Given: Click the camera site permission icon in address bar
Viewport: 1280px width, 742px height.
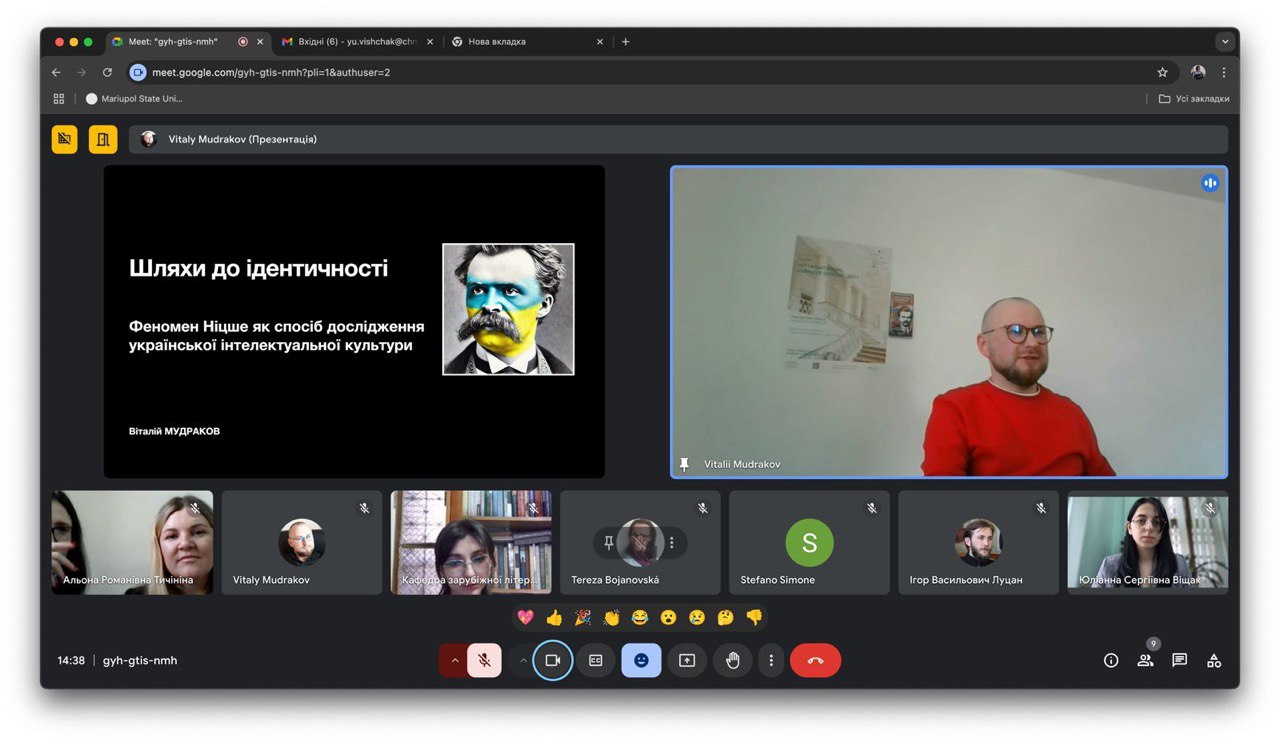Looking at the screenshot, I should (138, 72).
